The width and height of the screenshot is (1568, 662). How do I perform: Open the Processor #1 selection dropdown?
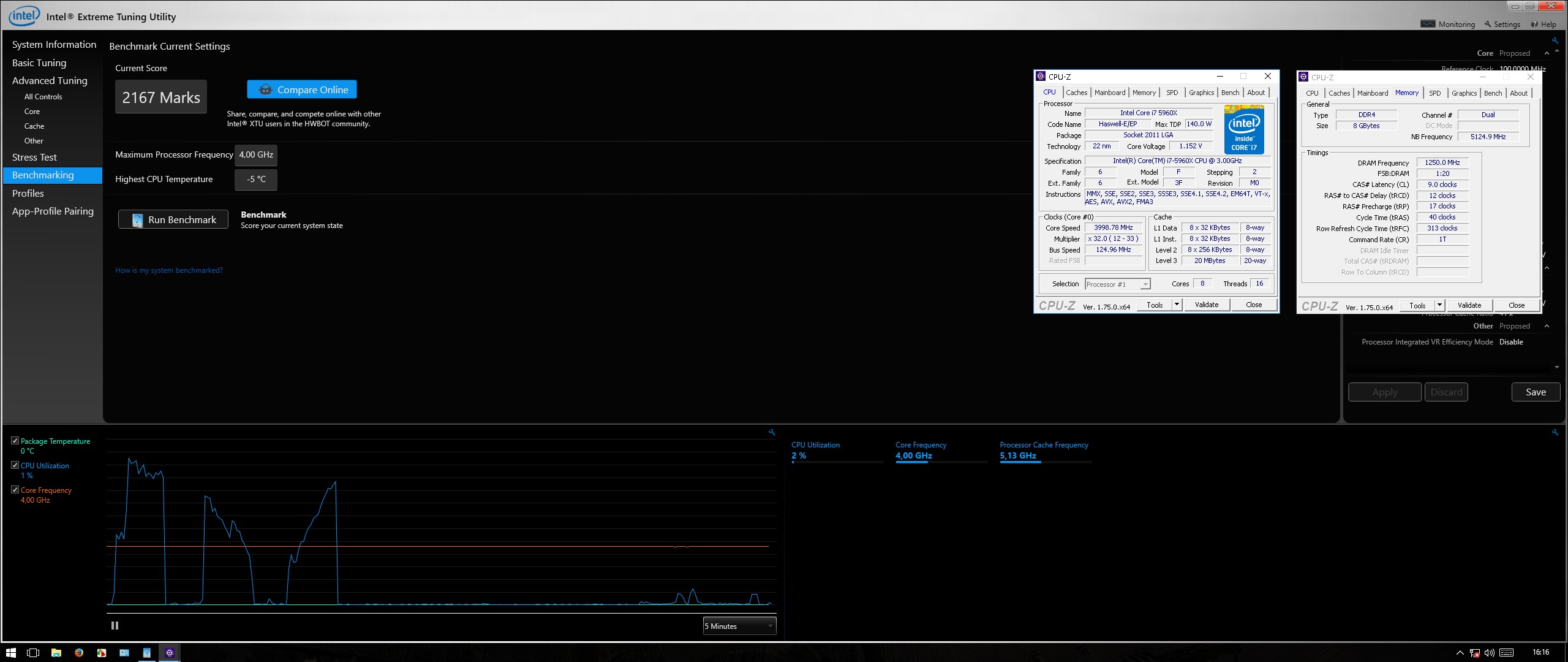(1118, 284)
